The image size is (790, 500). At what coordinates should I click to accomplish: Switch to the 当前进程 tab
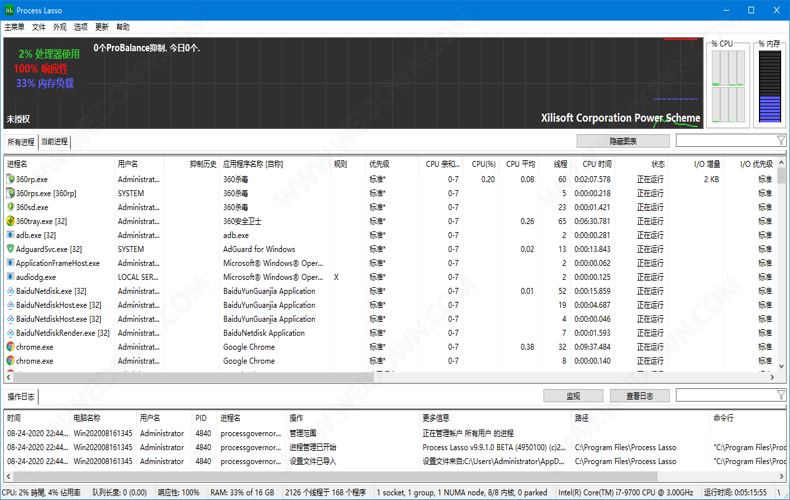pos(54,142)
